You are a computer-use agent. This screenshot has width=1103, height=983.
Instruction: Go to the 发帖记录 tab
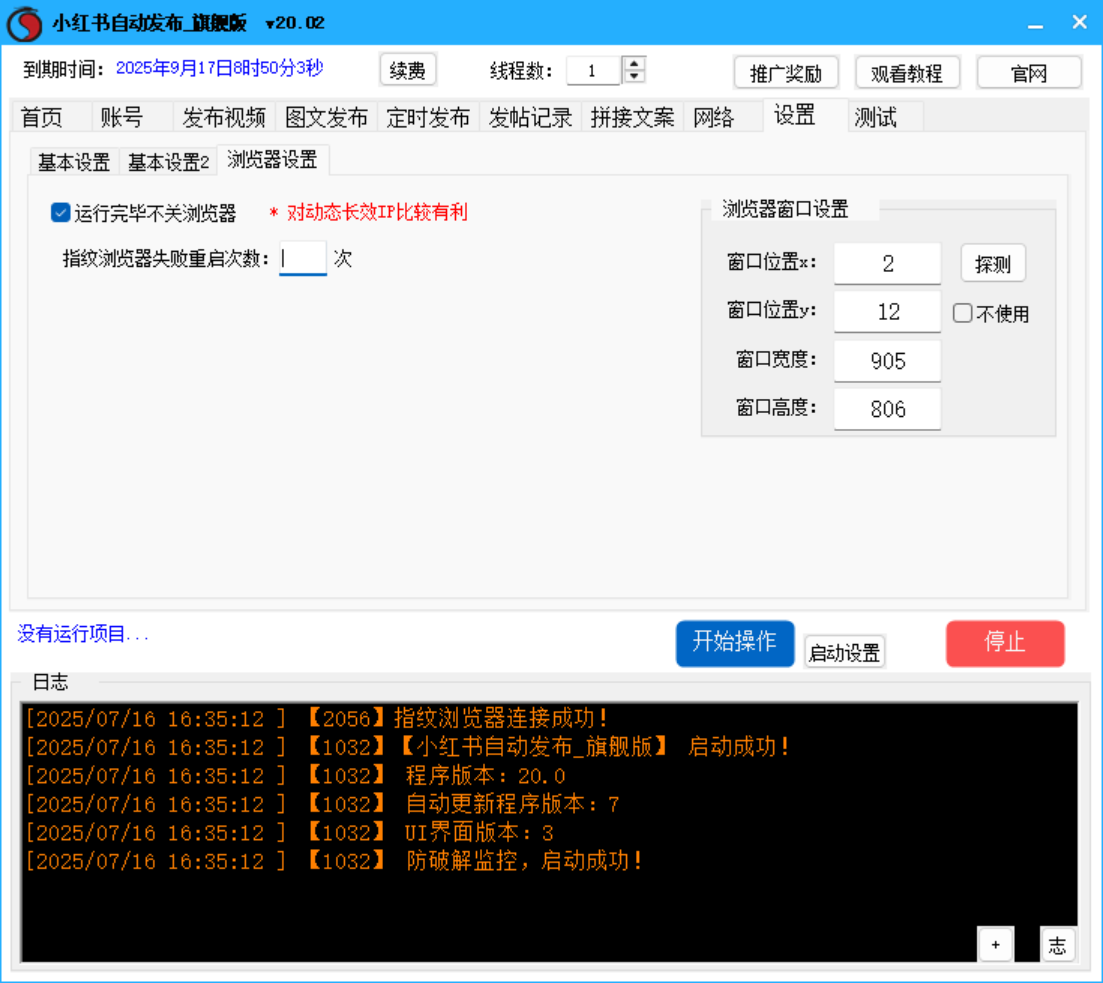click(x=530, y=117)
